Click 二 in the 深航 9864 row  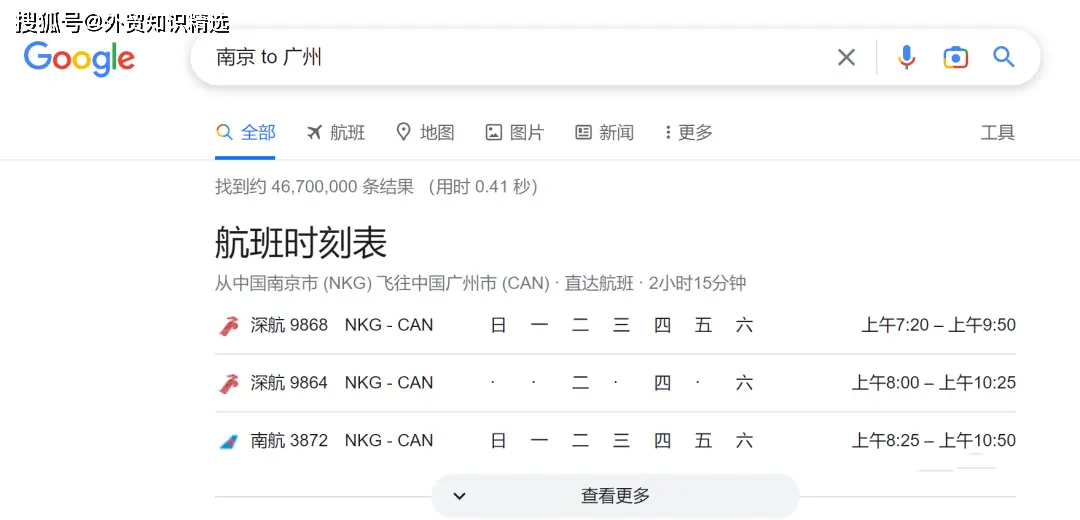tap(580, 383)
